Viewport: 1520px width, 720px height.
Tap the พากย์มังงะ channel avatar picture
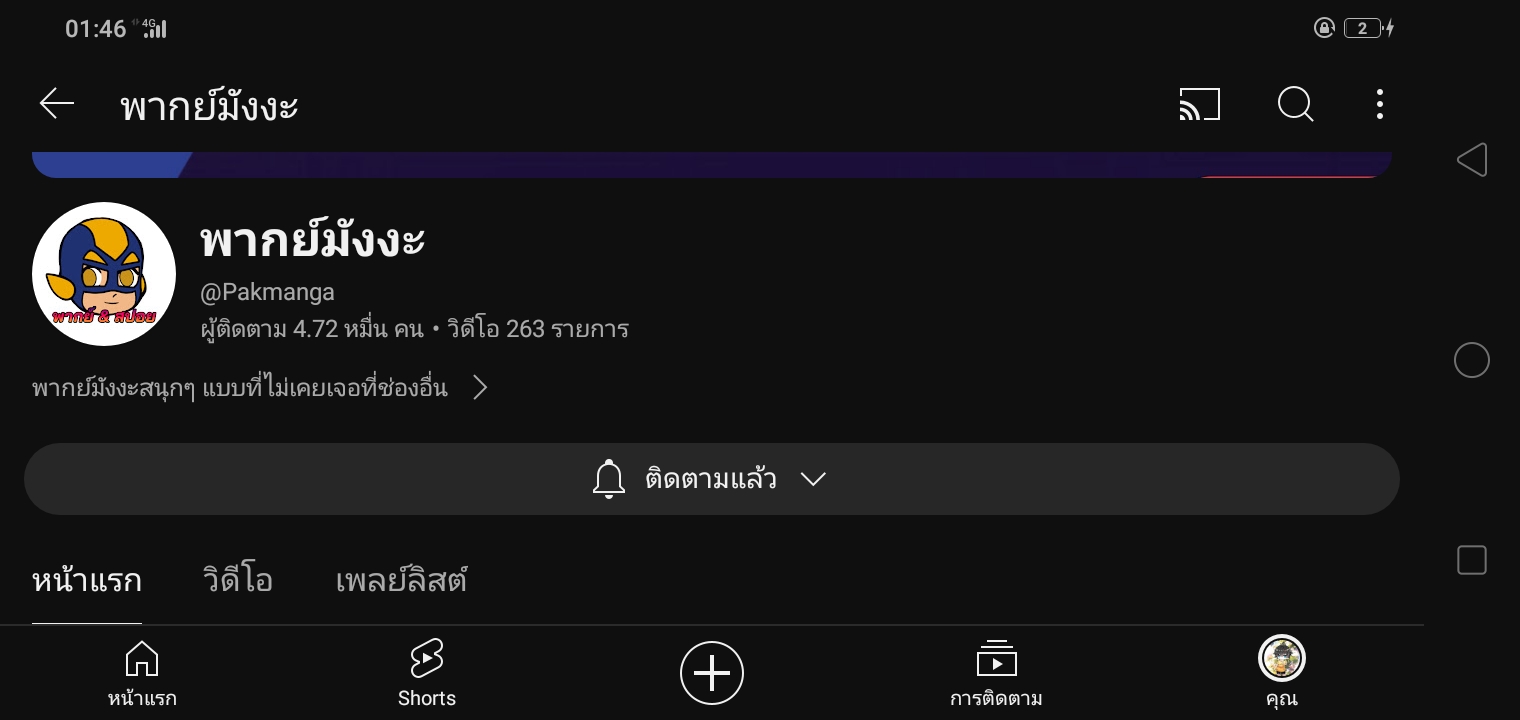point(104,274)
